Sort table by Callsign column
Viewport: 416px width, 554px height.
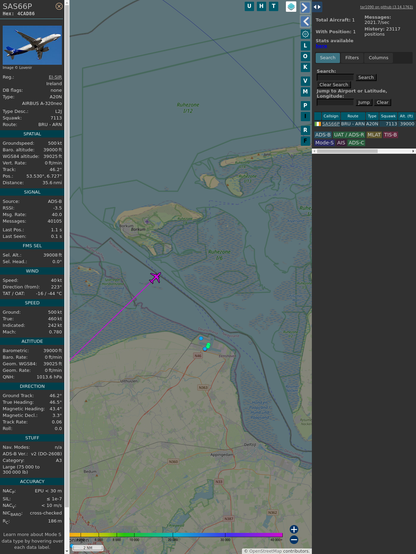331,116
